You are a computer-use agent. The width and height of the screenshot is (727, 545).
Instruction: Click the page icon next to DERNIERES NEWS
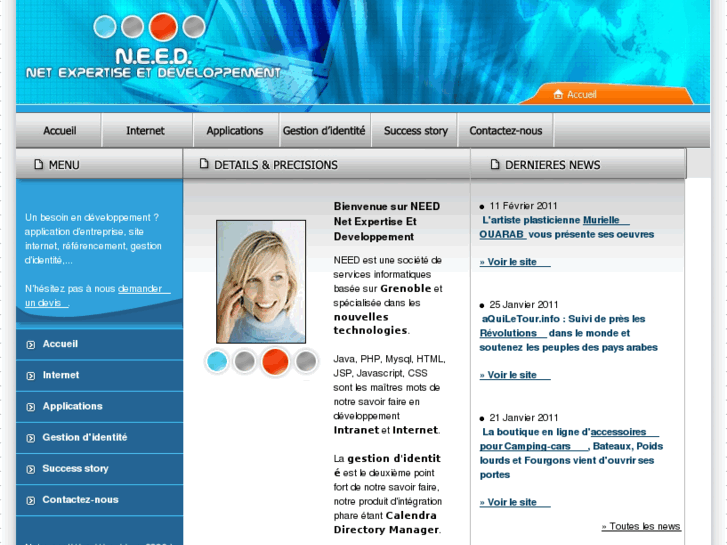point(495,164)
